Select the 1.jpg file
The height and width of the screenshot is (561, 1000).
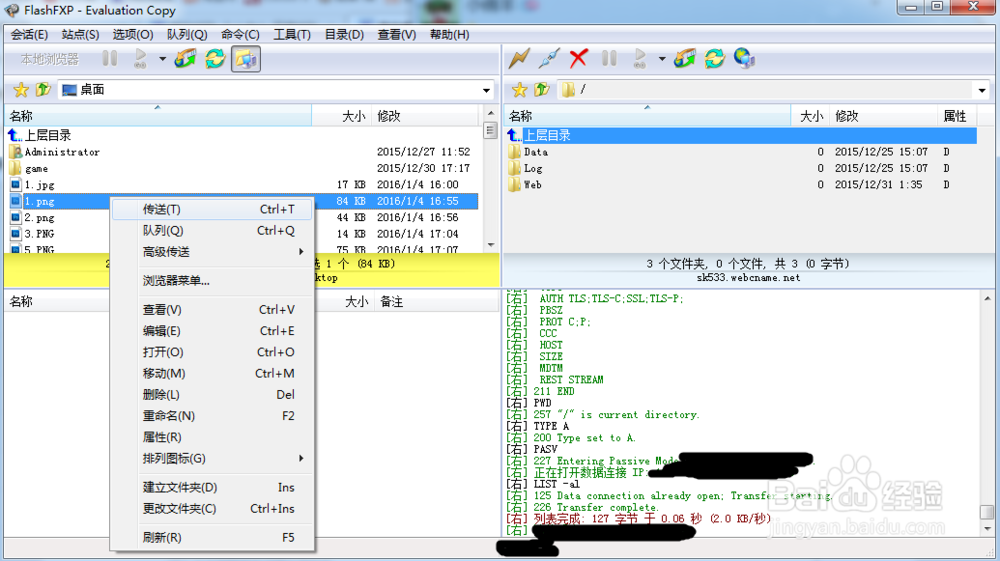pos(40,185)
